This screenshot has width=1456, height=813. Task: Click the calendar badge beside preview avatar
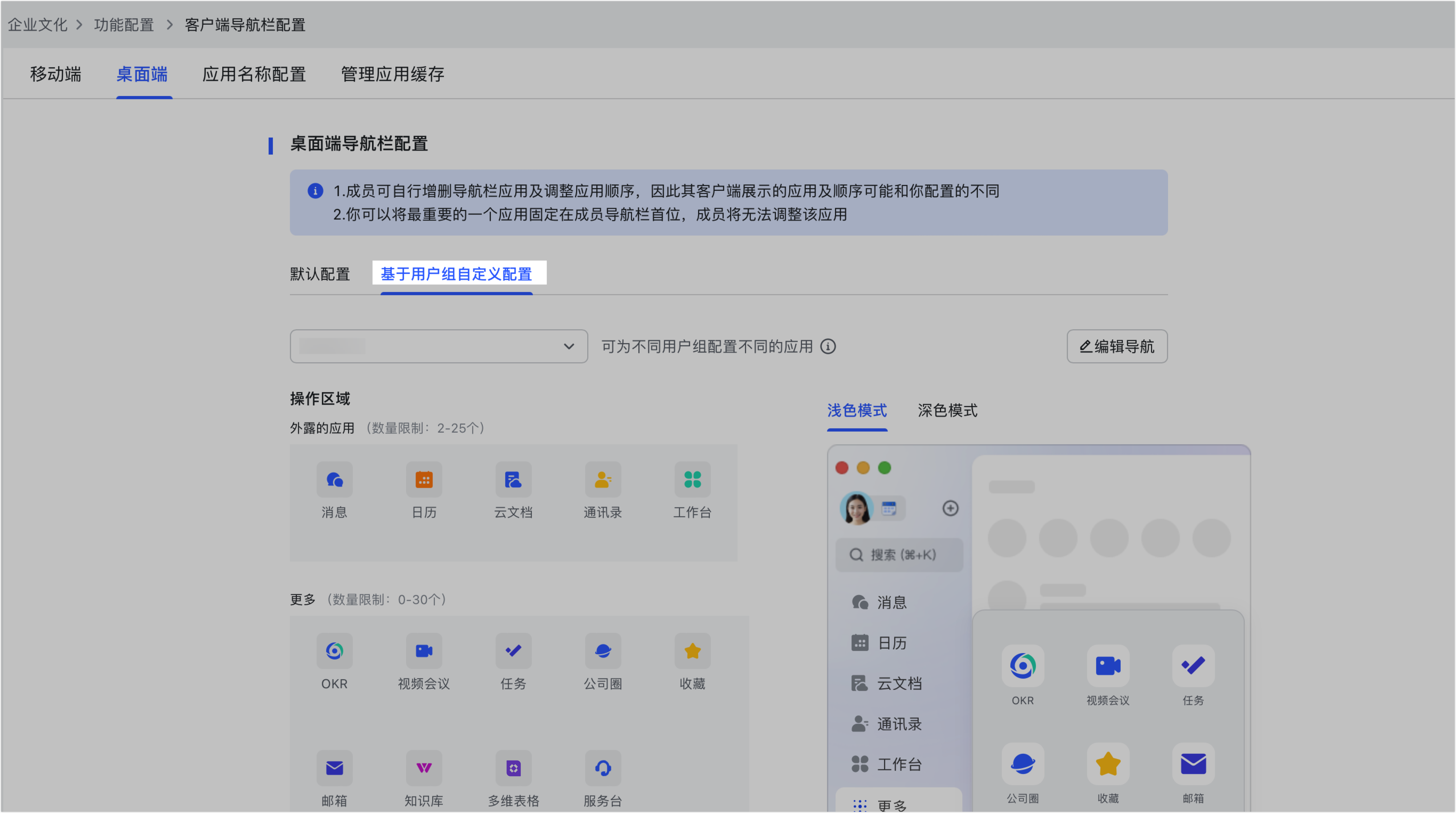click(889, 508)
